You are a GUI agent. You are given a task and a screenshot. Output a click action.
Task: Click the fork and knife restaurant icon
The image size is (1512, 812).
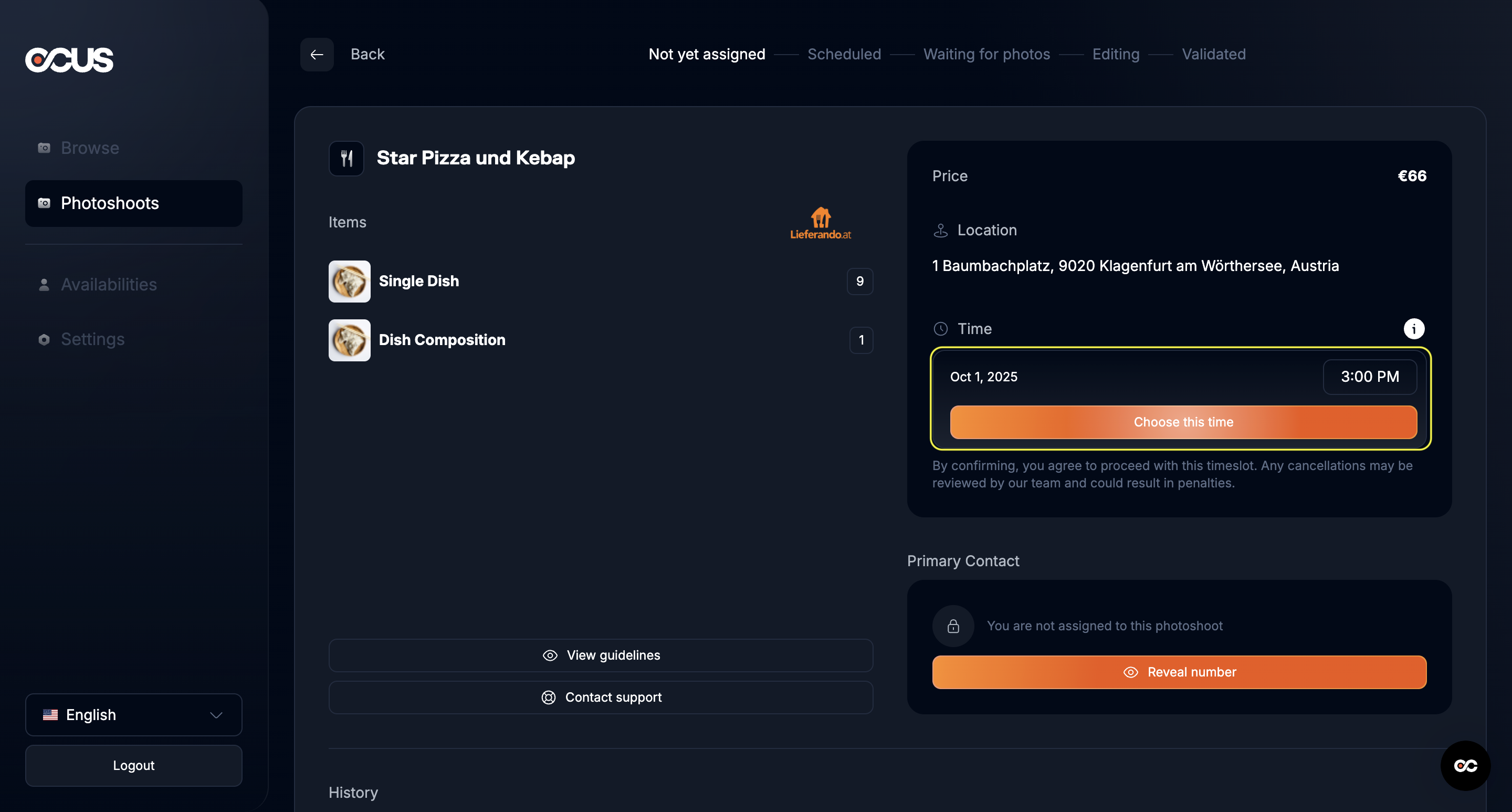tap(346, 159)
